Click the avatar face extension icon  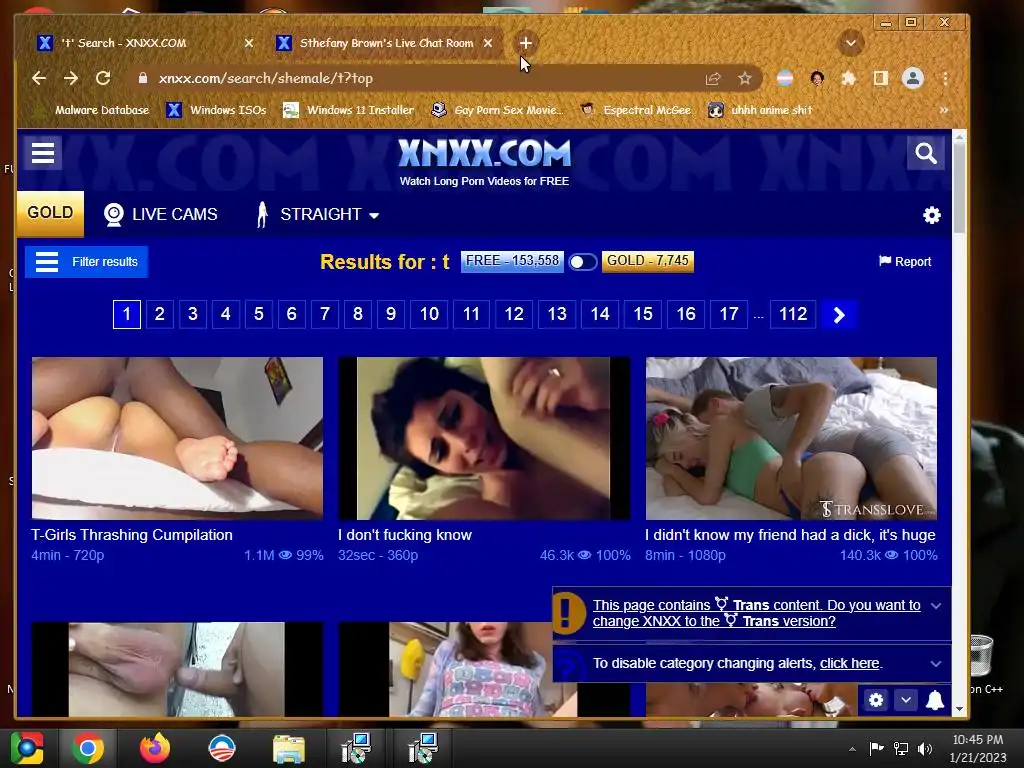816,79
